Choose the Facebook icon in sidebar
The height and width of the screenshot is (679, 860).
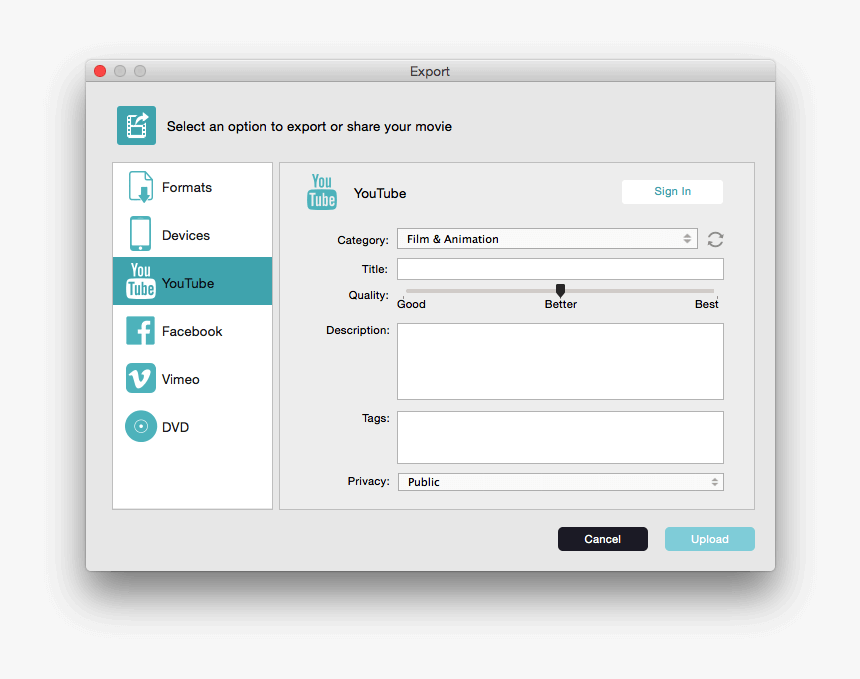(x=140, y=331)
